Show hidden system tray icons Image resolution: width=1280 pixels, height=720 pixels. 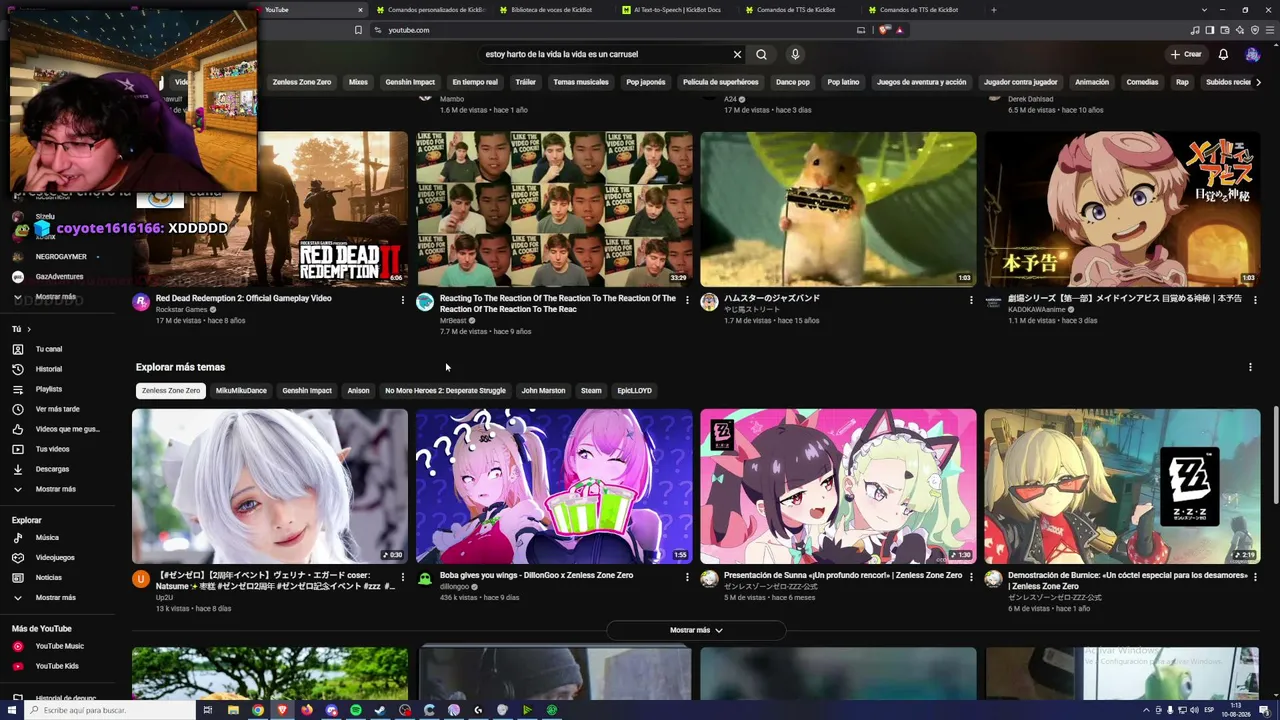point(1146,710)
